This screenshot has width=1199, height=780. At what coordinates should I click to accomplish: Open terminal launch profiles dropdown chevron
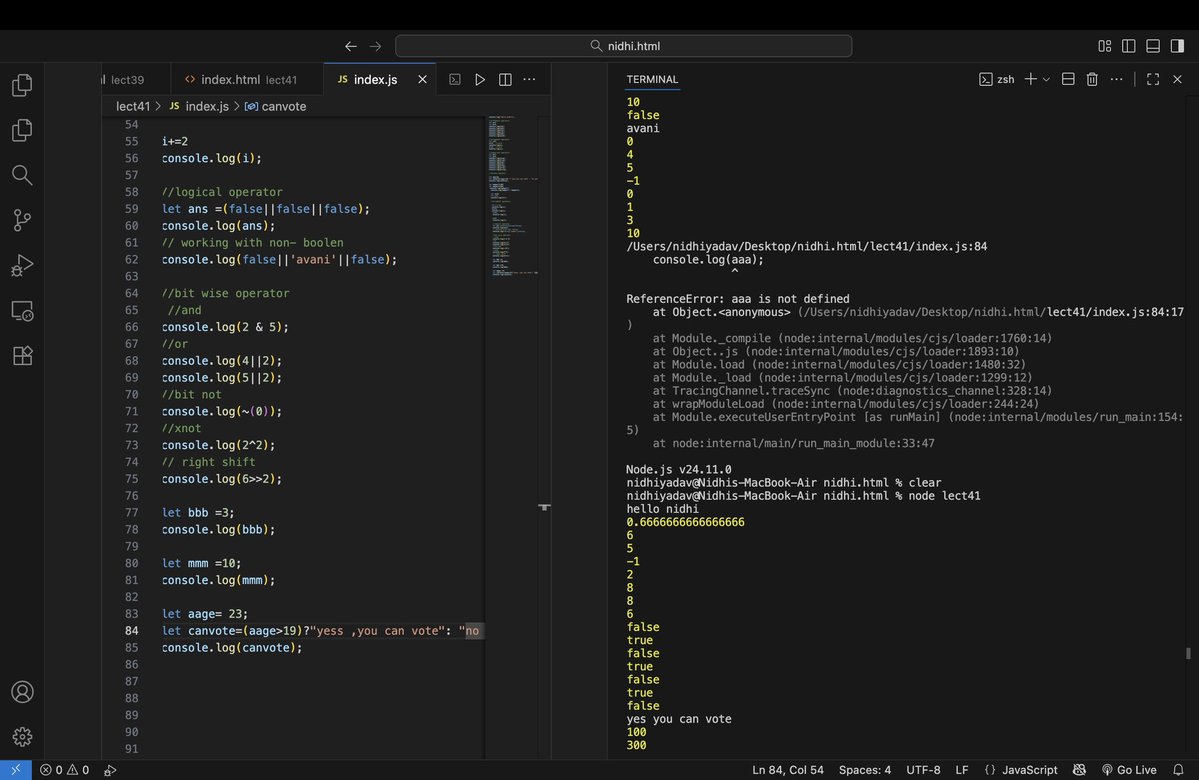(1046, 78)
